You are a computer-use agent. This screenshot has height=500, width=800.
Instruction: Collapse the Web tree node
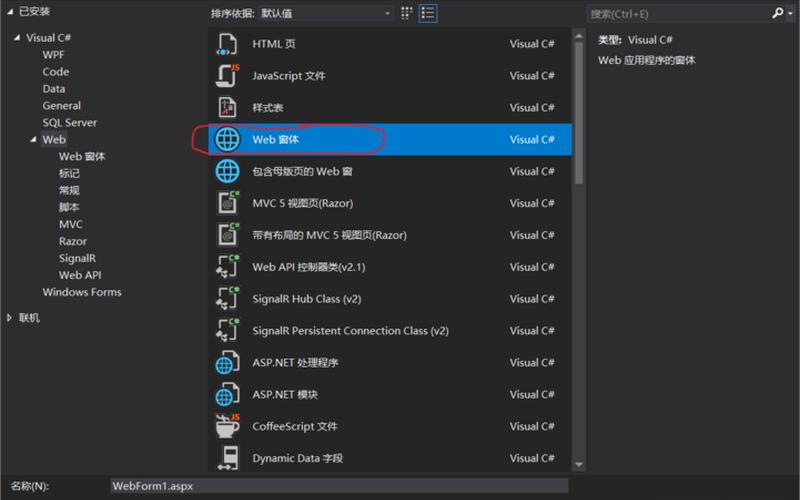click(33, 139)
